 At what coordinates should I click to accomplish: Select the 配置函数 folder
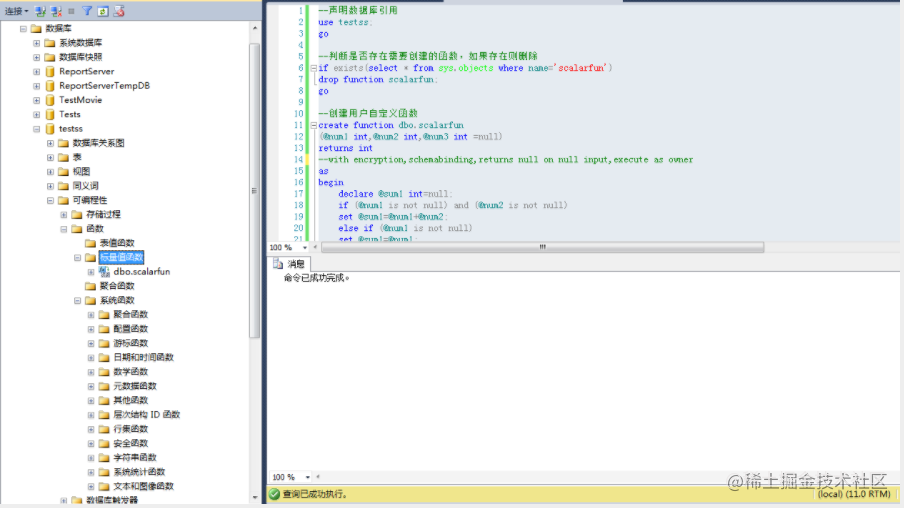130,329
